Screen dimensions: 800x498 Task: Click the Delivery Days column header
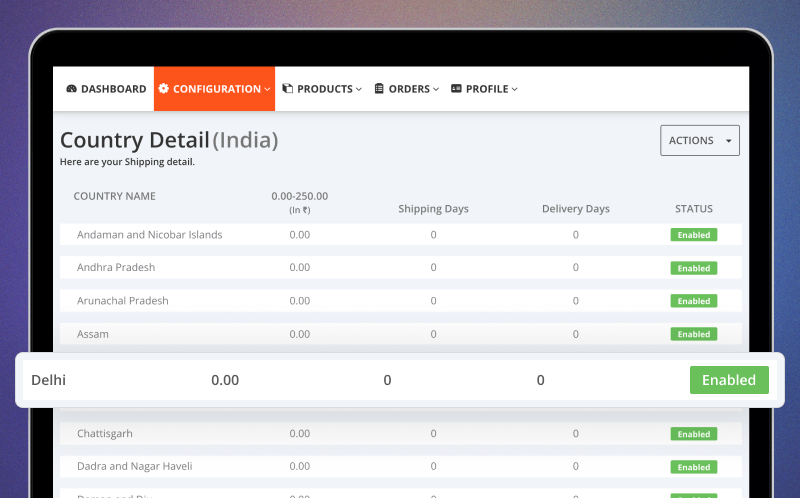[x=576, y=209]
